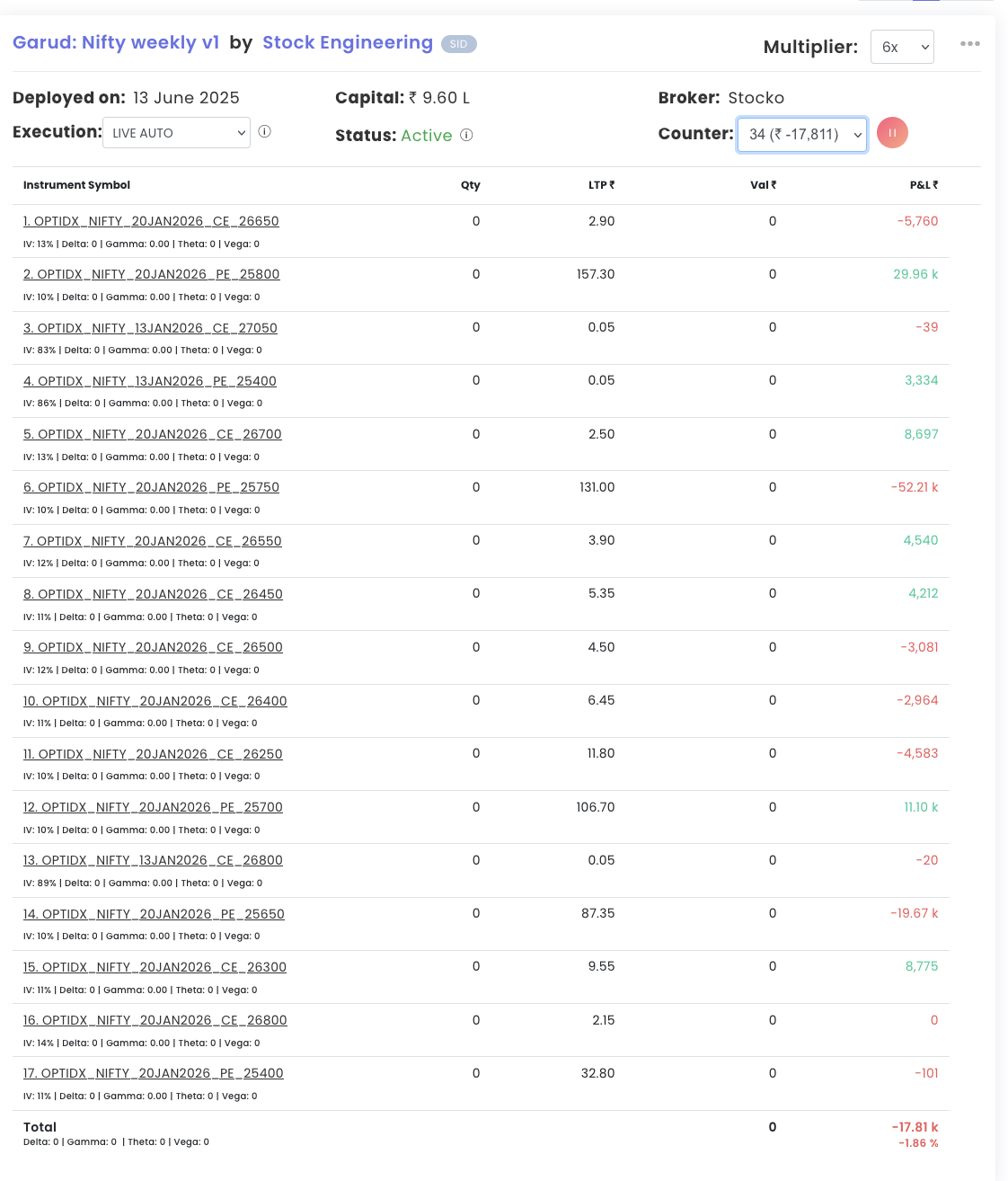Open instrument NIFTY 20JAN2026 PE 25750

[x=151, y=487]
